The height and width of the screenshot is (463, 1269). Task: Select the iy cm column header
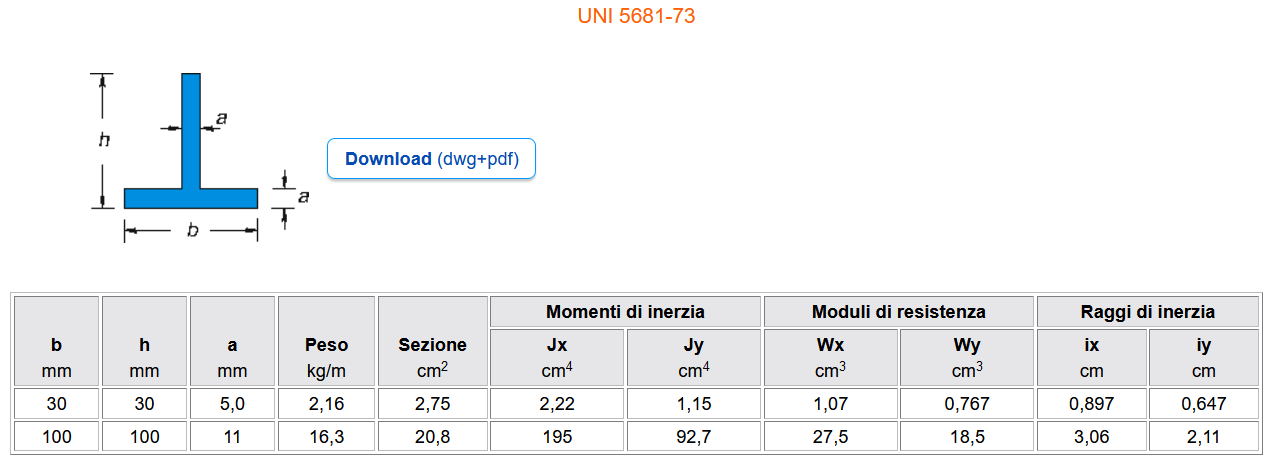click(x=1203, y=358)
